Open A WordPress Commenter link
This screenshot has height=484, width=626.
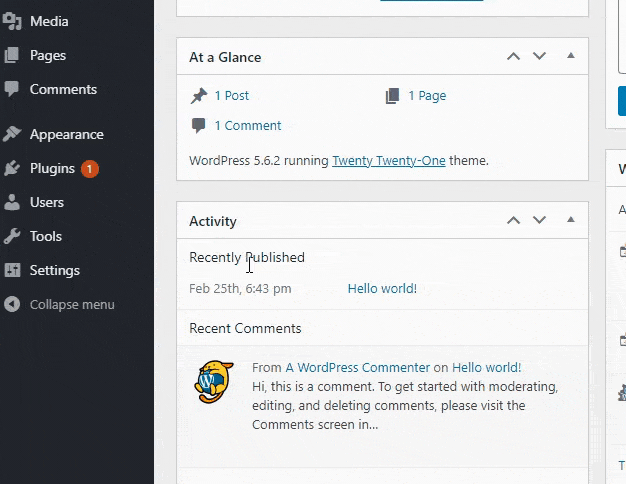[358, 368]
